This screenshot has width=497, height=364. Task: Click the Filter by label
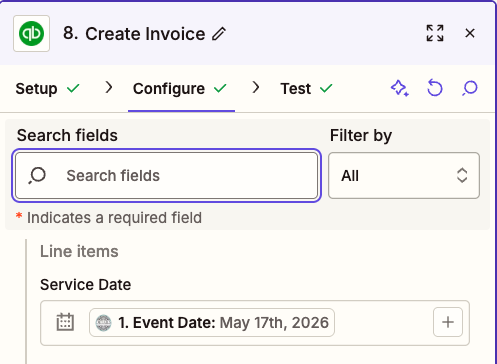point(361,136)
